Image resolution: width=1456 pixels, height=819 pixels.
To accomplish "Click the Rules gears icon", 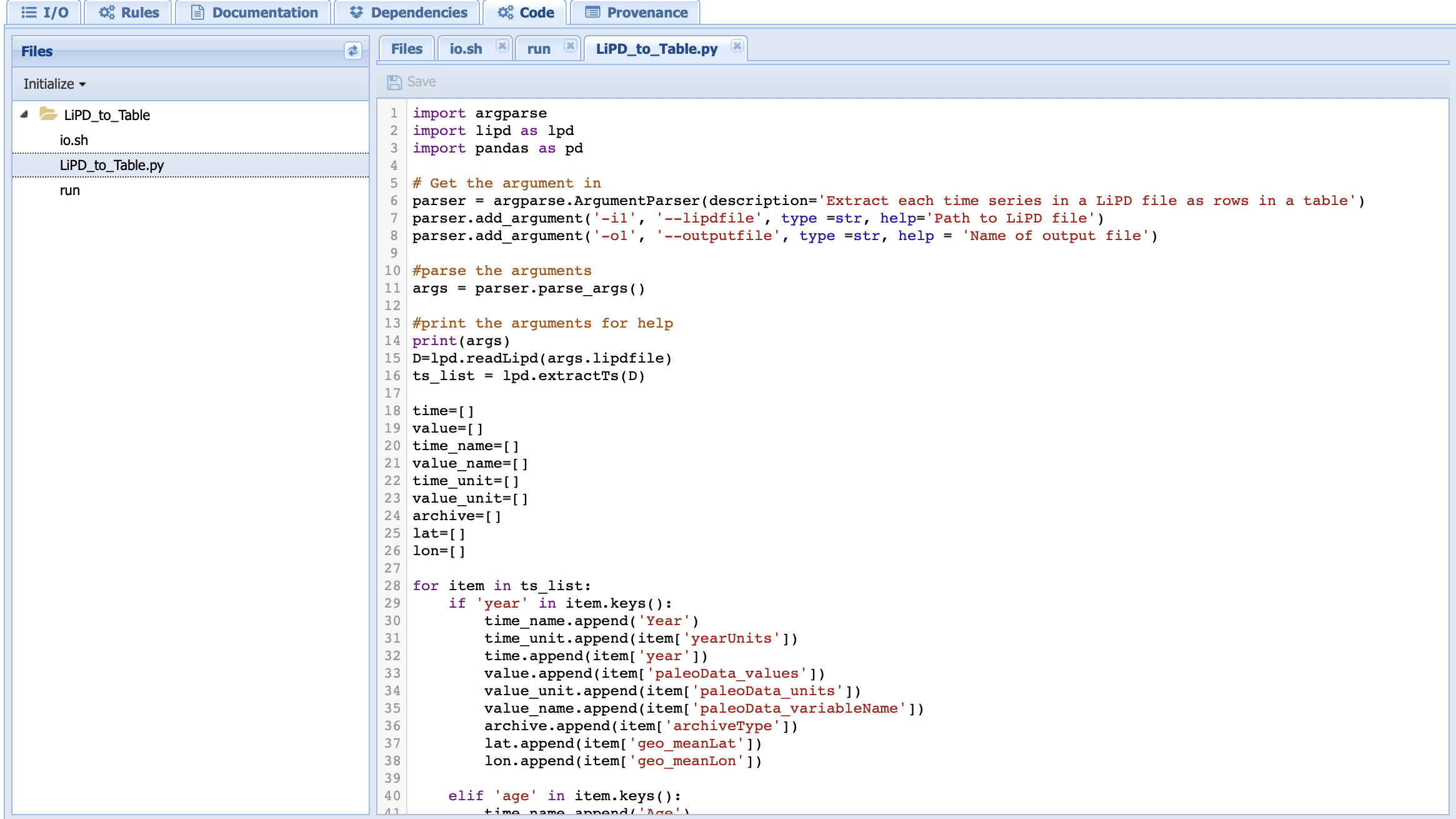I will point(107,13).
